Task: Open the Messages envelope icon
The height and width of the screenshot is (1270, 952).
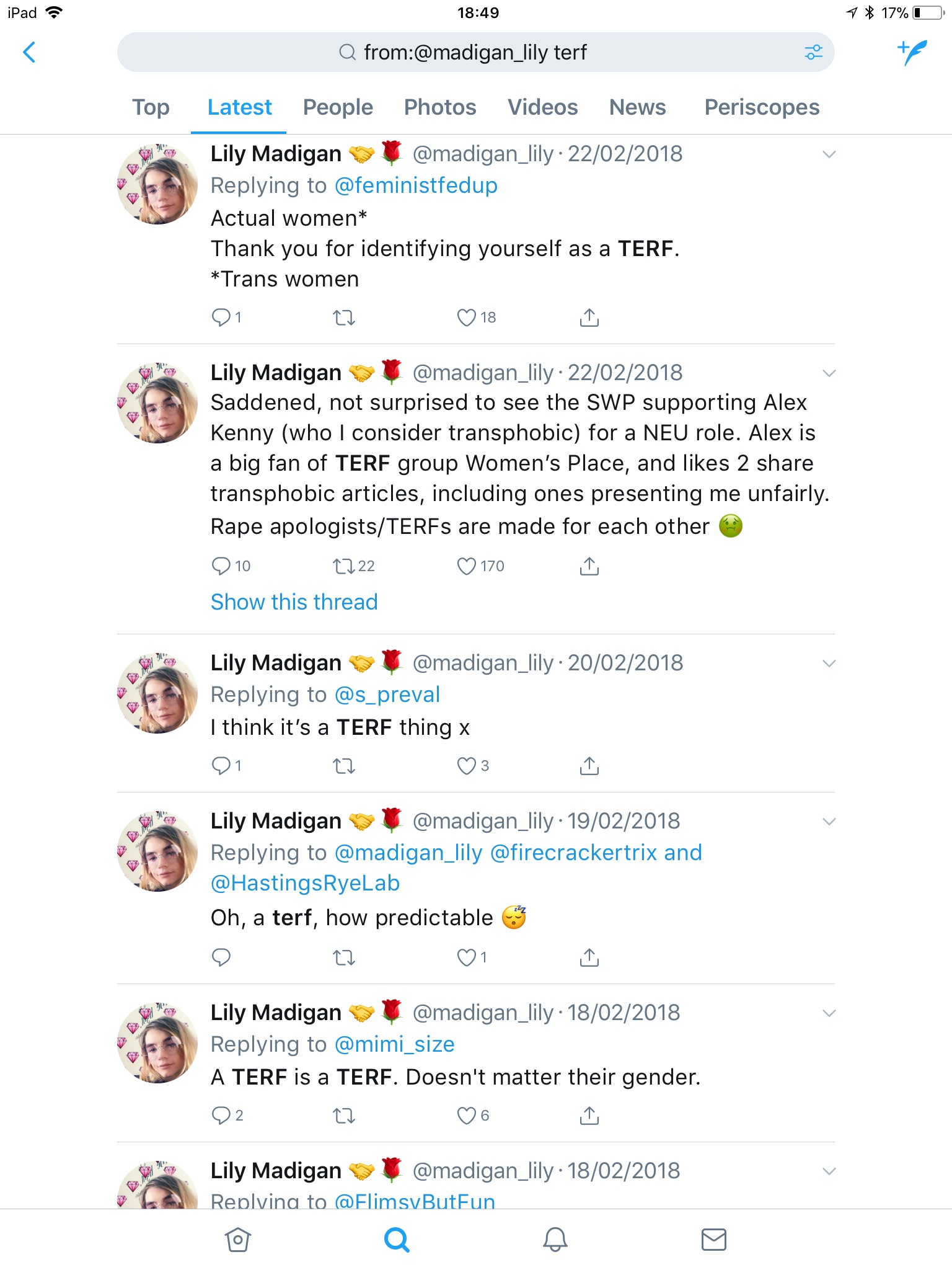Action: pos(713,1240)
